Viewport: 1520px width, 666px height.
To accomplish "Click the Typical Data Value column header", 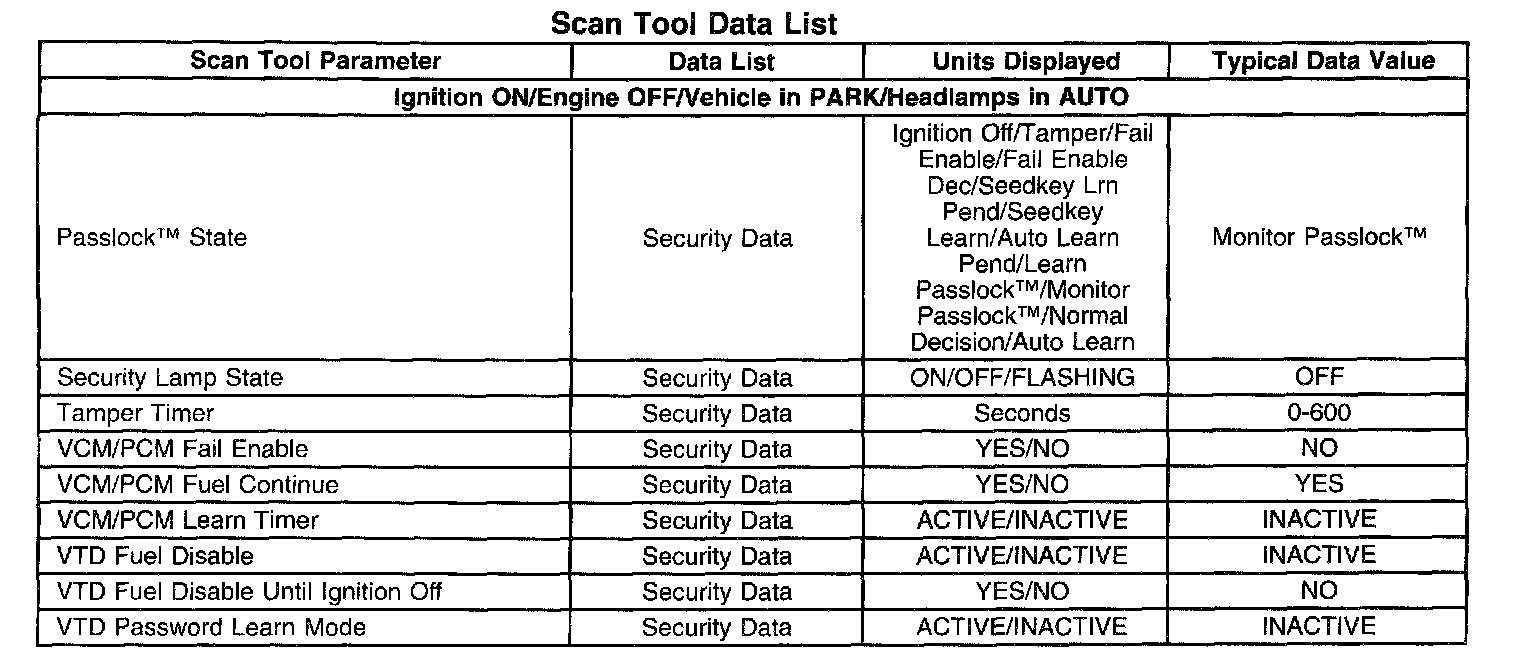I will pos(1323,61).
